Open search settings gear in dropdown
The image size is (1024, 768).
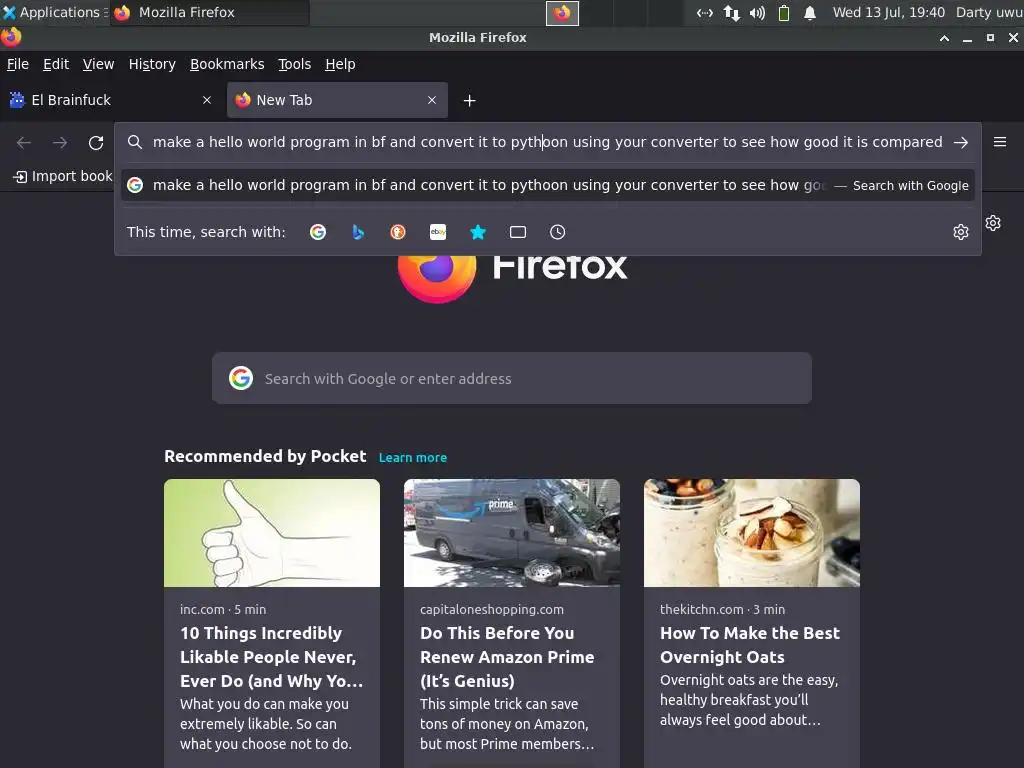961,232
